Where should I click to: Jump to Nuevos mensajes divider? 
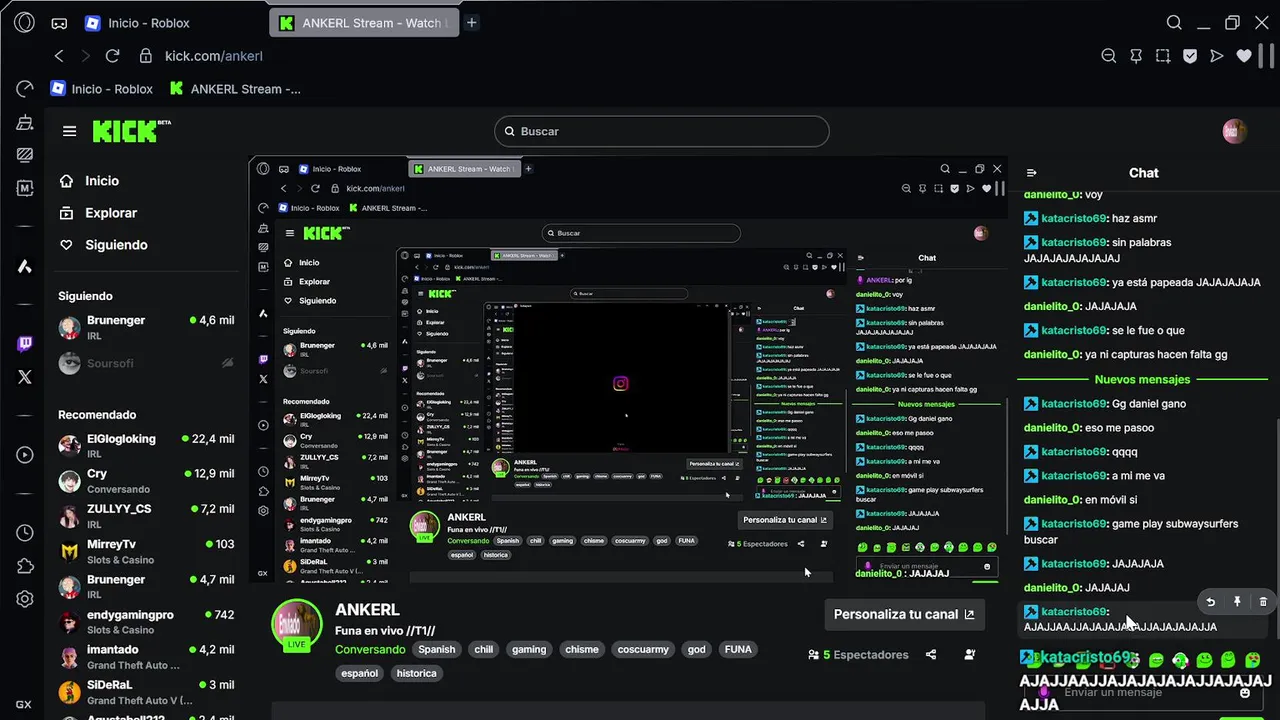coord(1142,379)
